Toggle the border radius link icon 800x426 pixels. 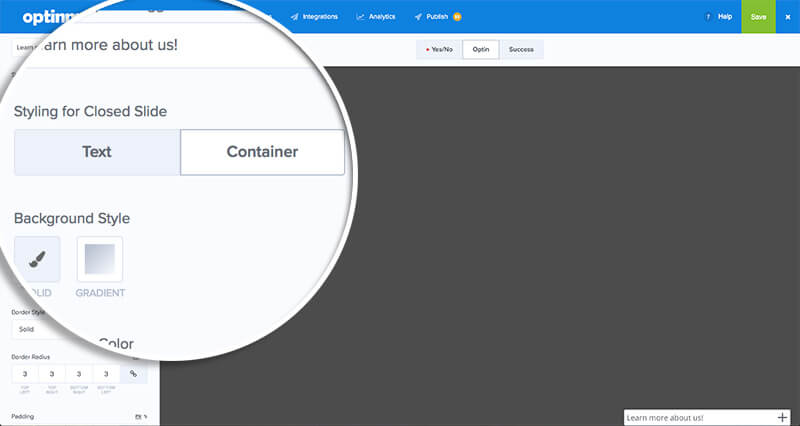tap(134, 374)
